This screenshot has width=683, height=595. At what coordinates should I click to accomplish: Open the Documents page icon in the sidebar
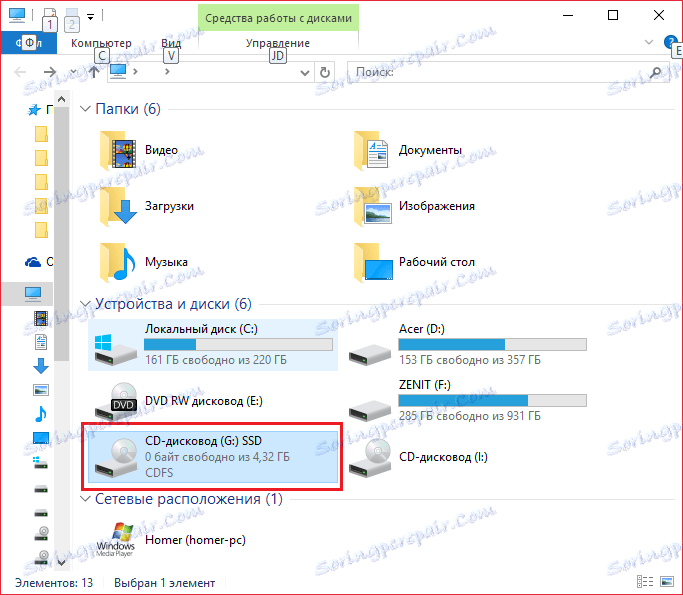[x=41, y=342]
